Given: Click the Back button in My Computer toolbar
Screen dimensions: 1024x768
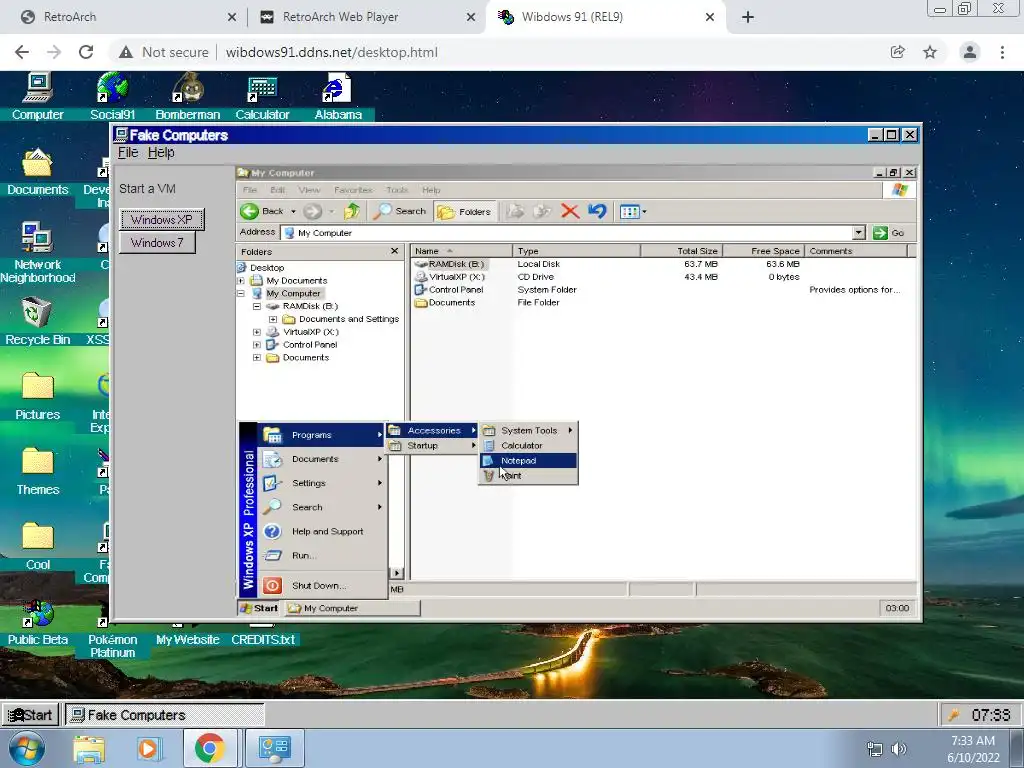Looking at the screenshot, I should [262, 211].
